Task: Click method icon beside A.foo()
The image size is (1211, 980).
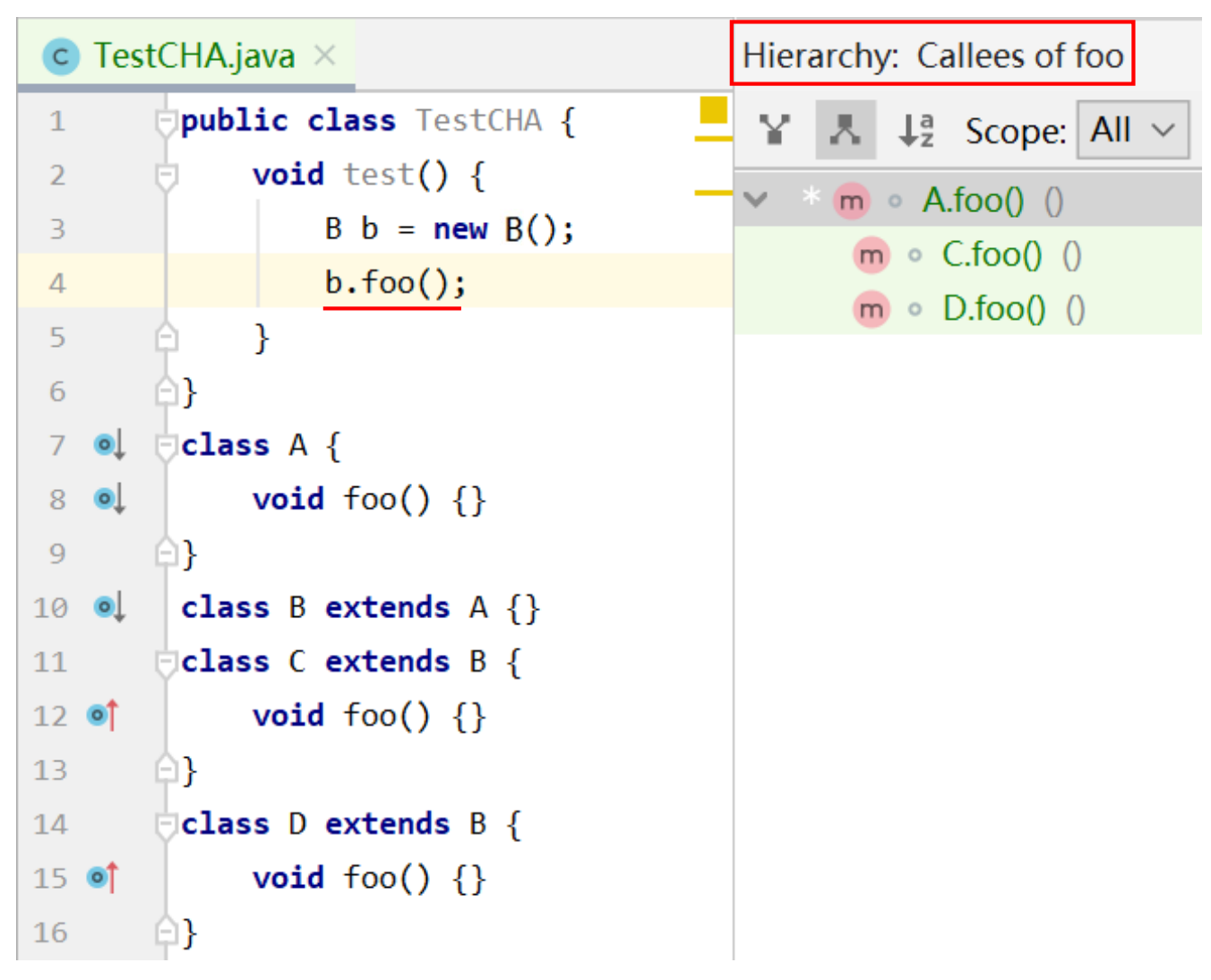Action: [852, 201]
